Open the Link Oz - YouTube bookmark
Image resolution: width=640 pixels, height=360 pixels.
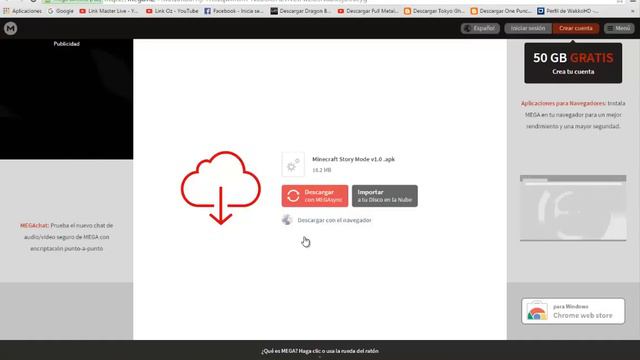tap(172, 11)
